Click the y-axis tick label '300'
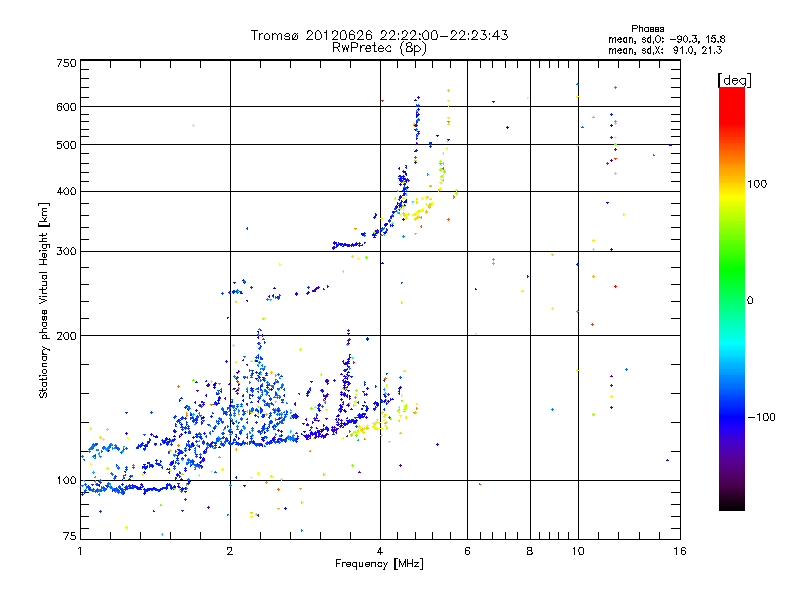The width and height of the screenshot is (800, 600). coord(66,251)
